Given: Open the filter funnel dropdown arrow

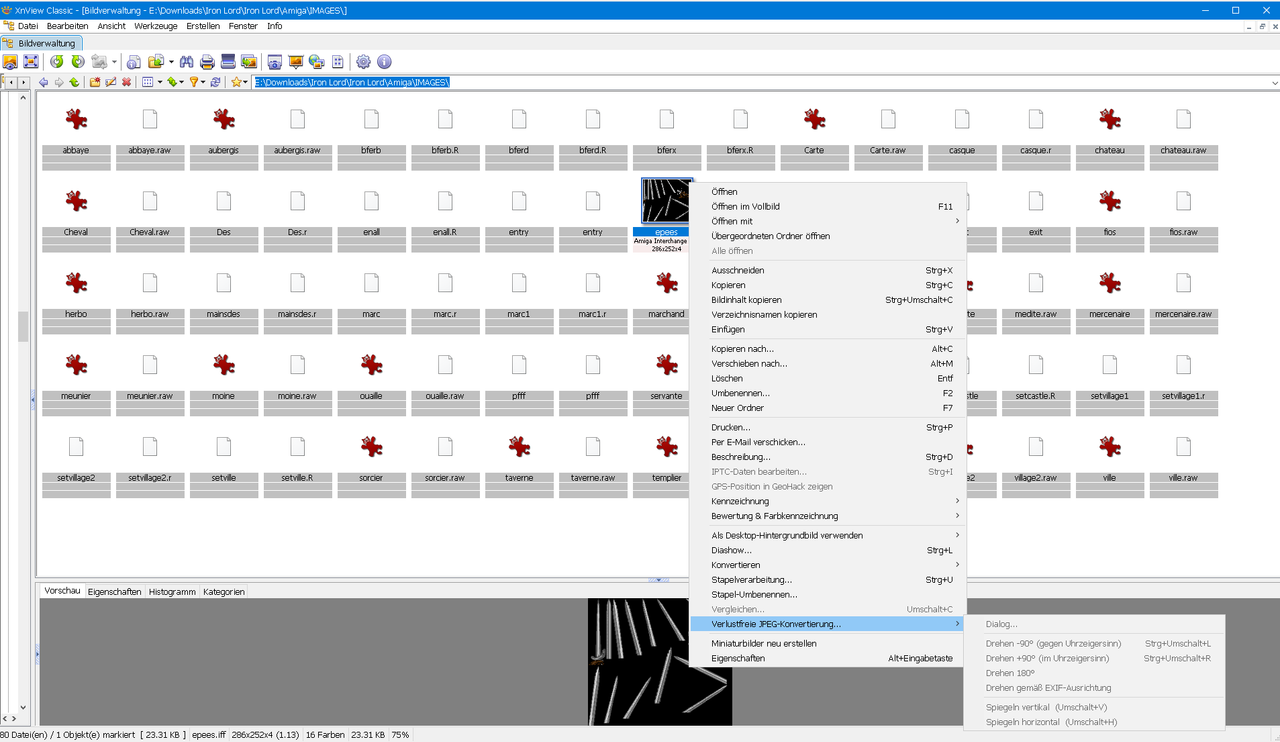Looking at the screenshot, I should (203, 82).
